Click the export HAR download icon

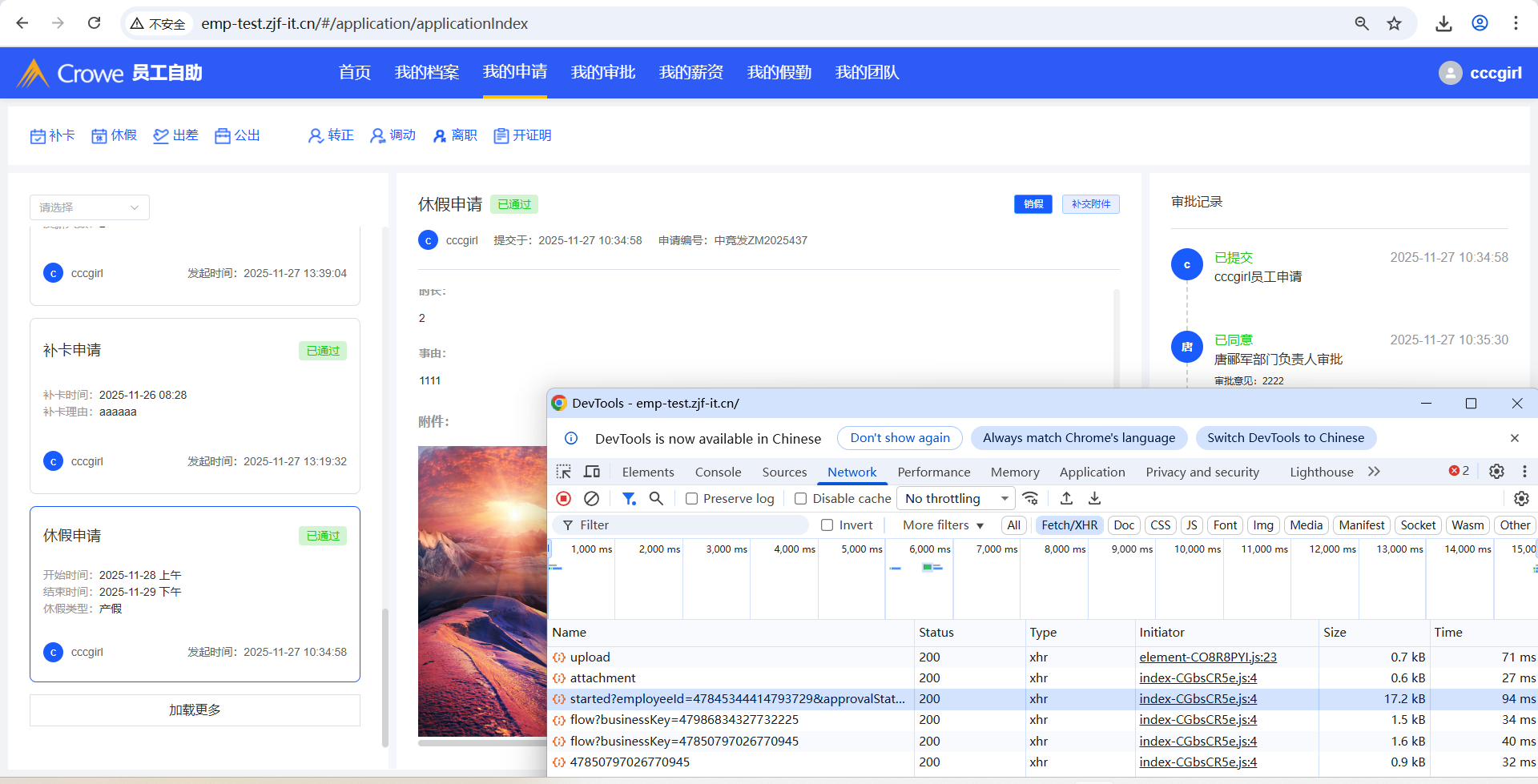pos(1094,499)
